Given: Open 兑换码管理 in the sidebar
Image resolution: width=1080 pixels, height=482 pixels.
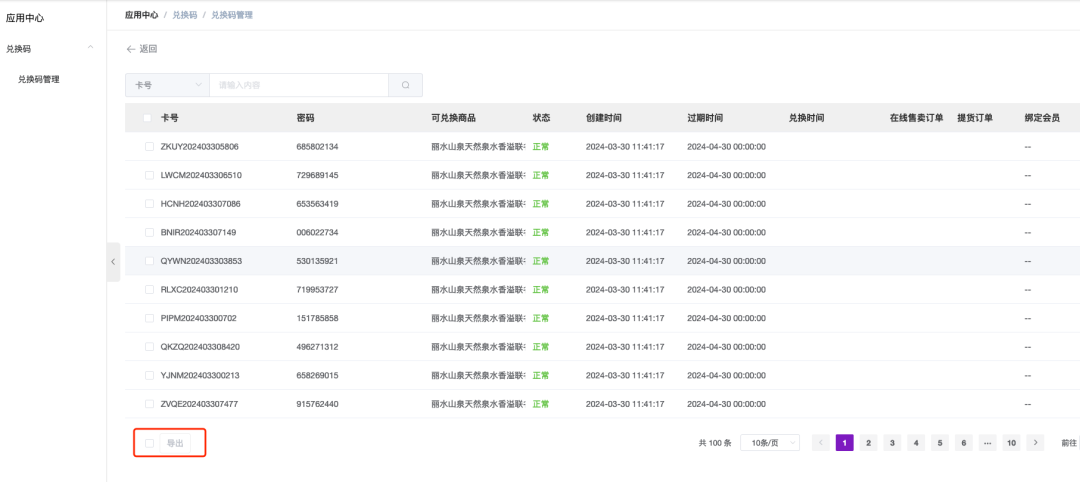Looking at the screenshot, I should coord(39,79).
